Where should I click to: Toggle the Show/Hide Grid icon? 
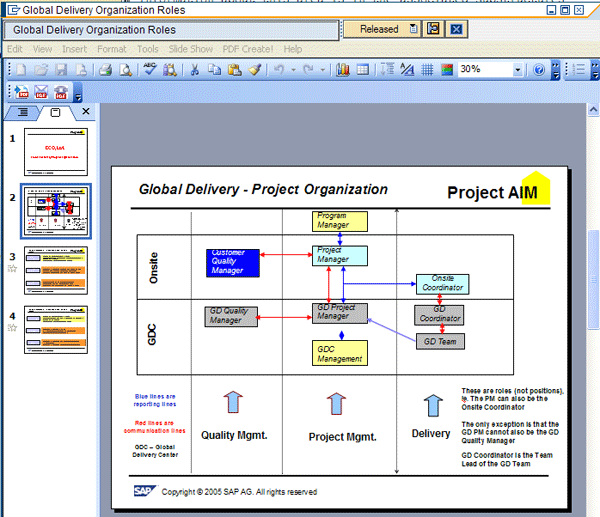click(x=427, y=70)
